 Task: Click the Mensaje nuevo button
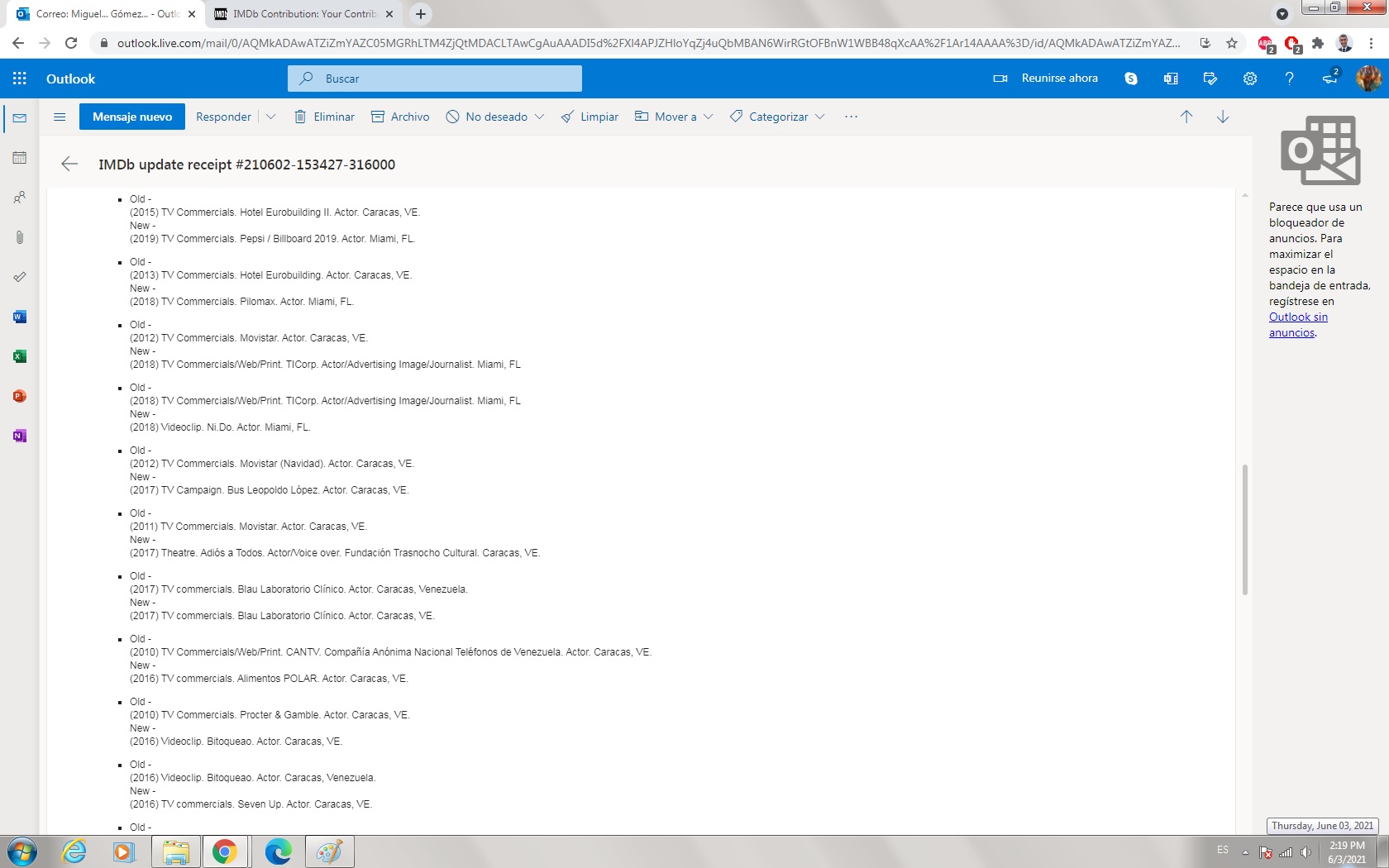(132, 117)
